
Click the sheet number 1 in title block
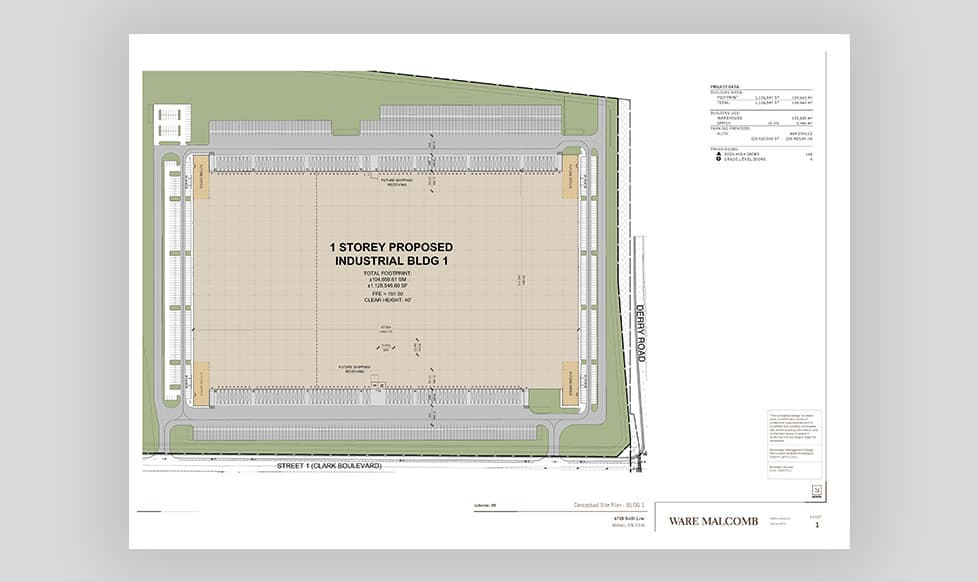(x=817, y=524)
